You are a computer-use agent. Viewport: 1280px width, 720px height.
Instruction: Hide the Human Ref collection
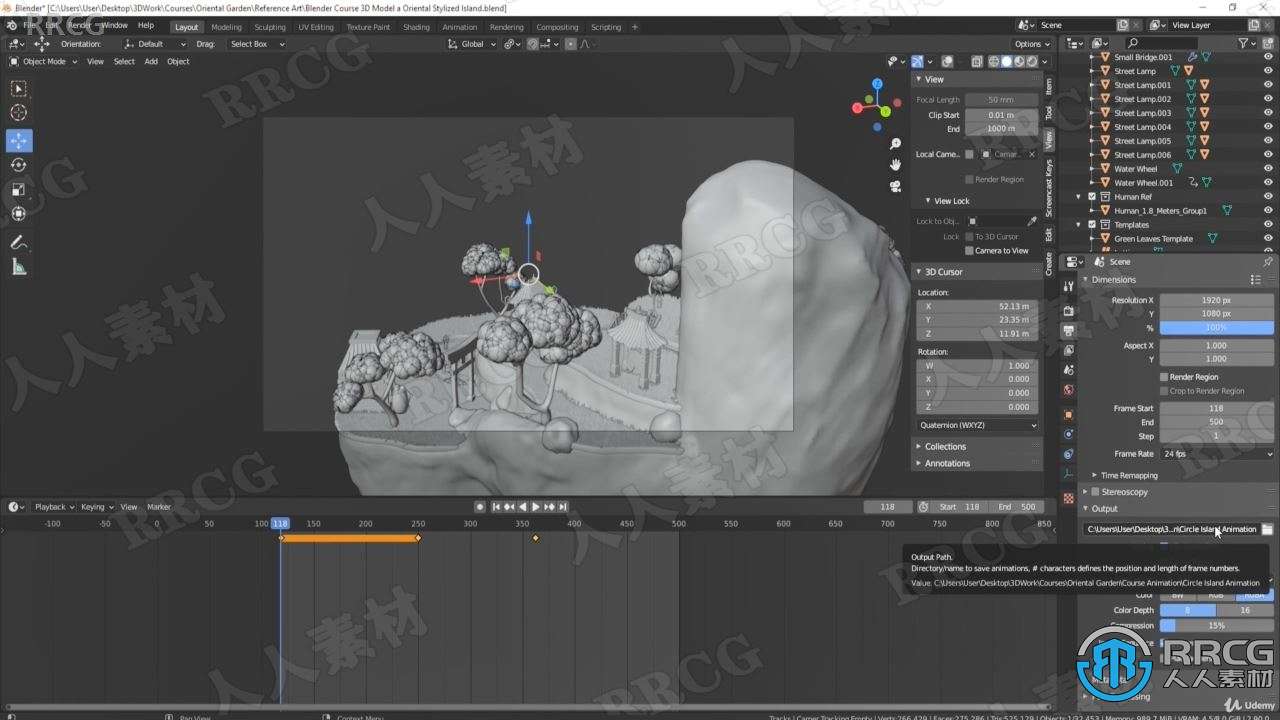pos(1268,197)
